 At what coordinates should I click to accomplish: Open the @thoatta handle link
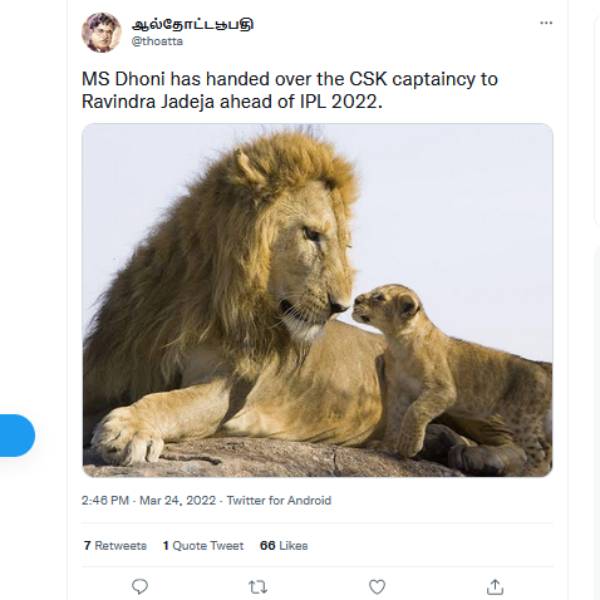coord(157,41)
